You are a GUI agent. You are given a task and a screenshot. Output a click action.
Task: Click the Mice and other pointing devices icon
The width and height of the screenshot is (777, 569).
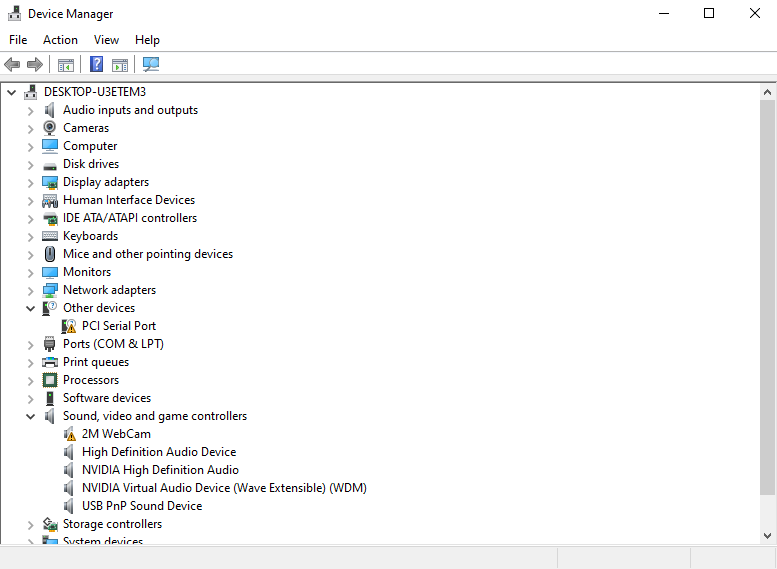coord(50,254)
